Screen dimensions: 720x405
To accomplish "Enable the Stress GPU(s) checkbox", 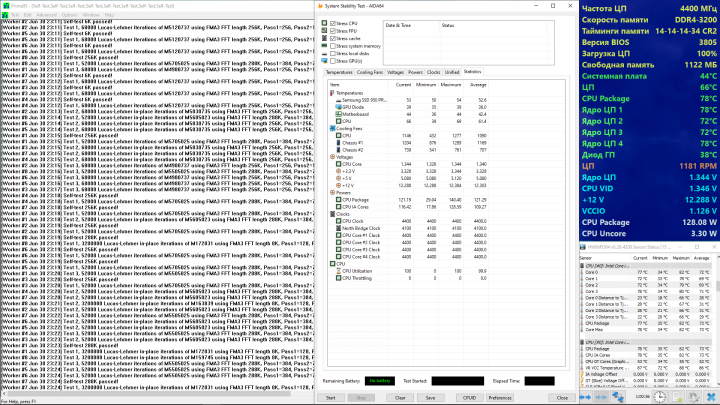I will pos(333,61).
